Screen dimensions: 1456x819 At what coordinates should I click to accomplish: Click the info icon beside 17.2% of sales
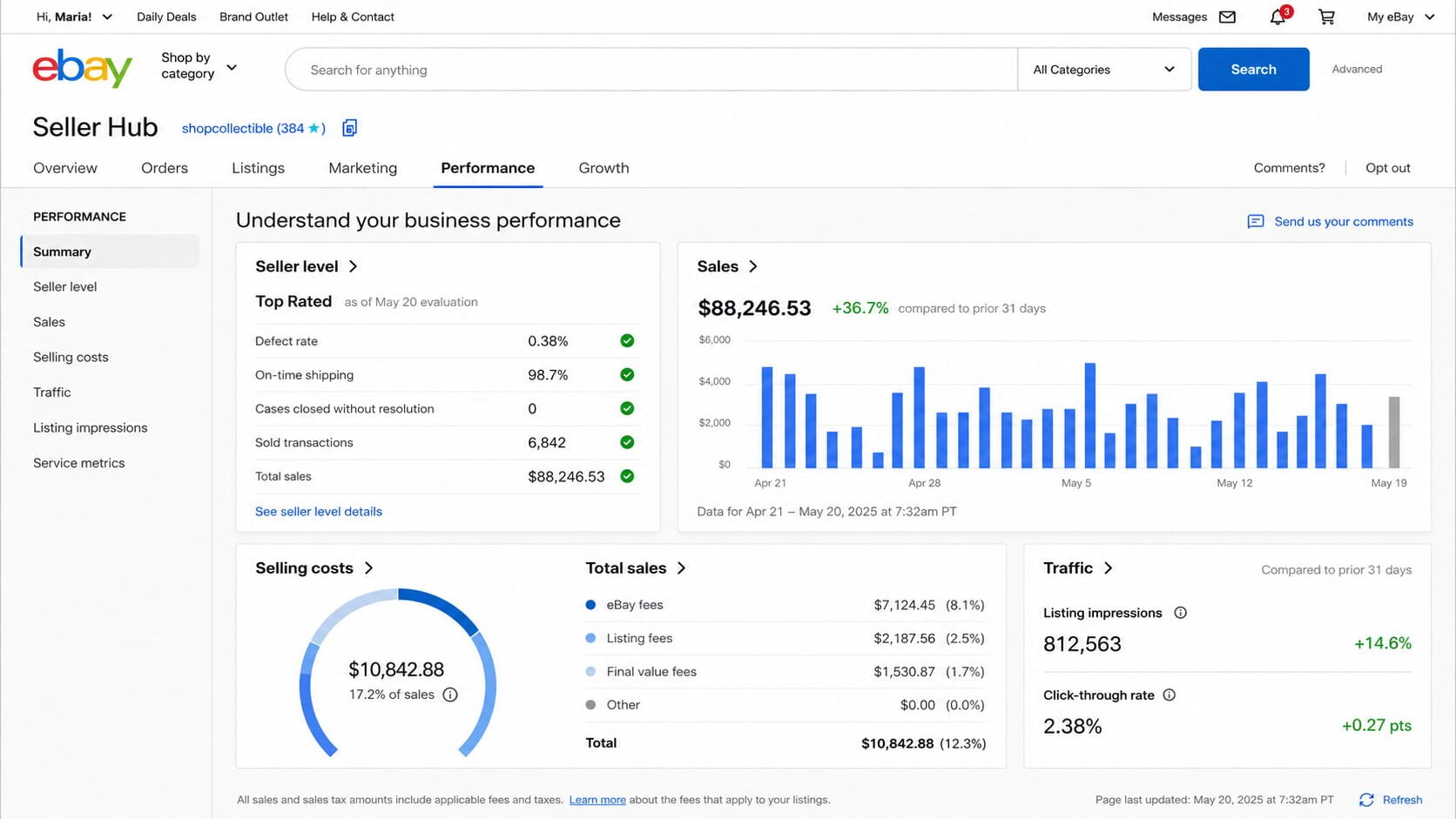(450, 695)
